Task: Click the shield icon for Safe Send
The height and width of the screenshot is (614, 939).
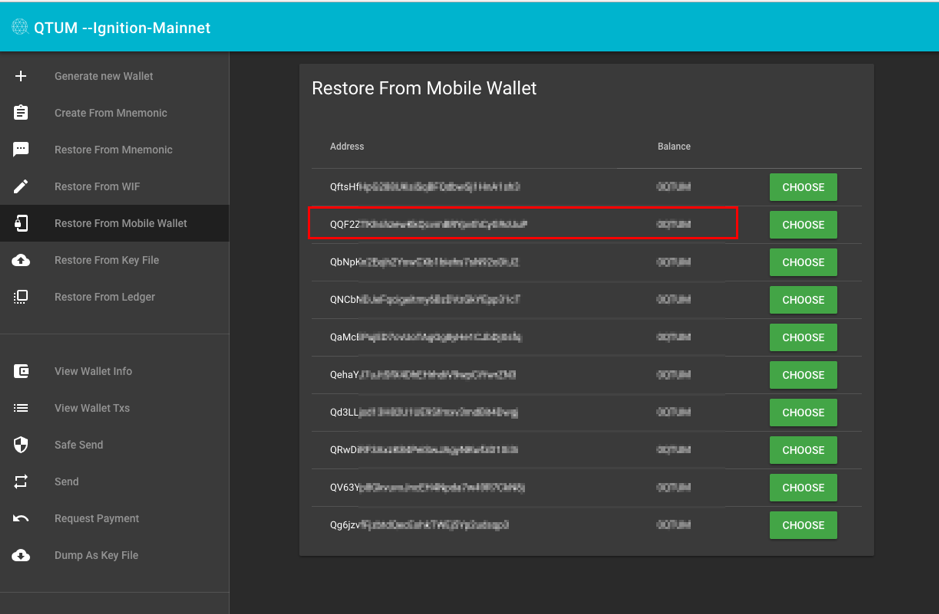Action: [21, 444]
